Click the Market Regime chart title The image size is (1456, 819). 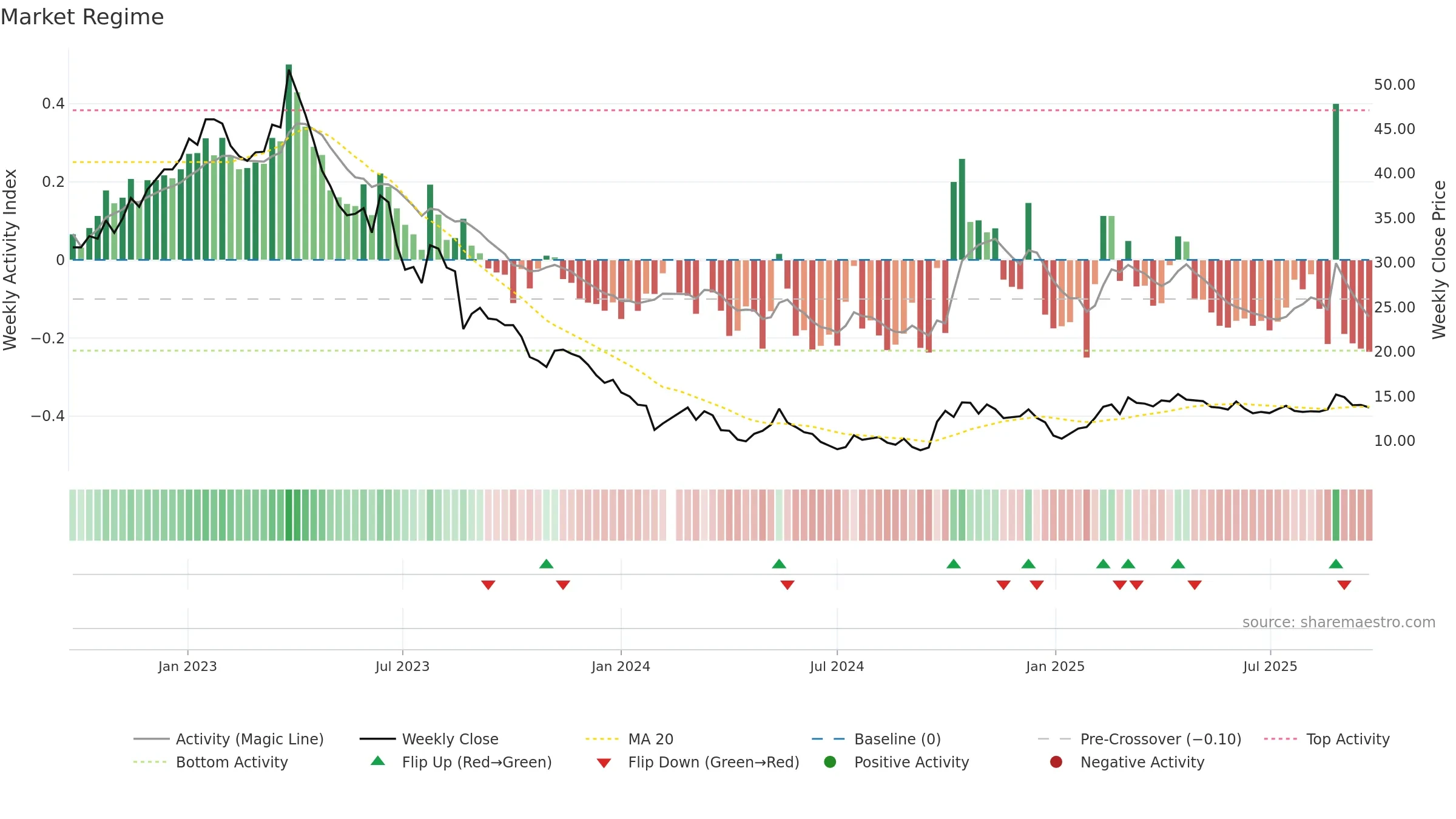coord(83,17)
